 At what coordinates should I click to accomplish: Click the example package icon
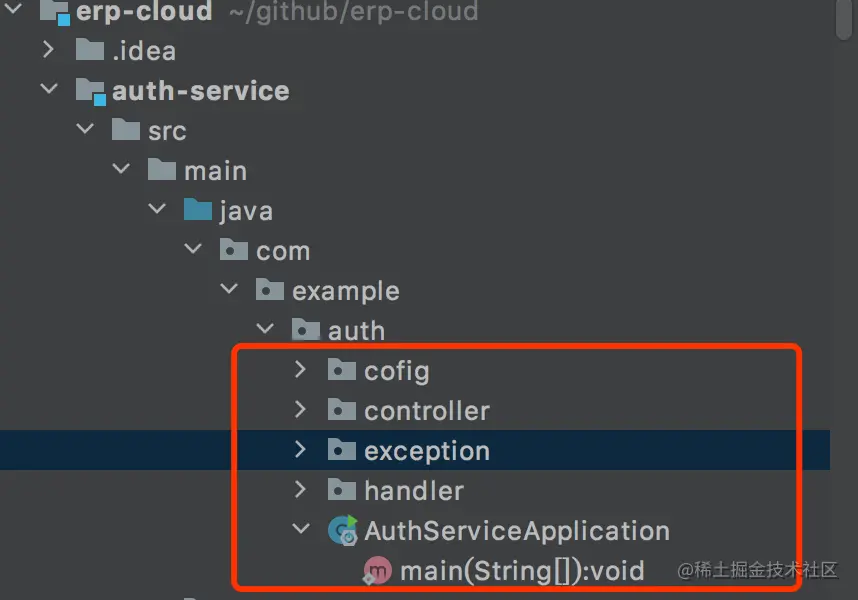pyautogui.click(x=270, y=290)
